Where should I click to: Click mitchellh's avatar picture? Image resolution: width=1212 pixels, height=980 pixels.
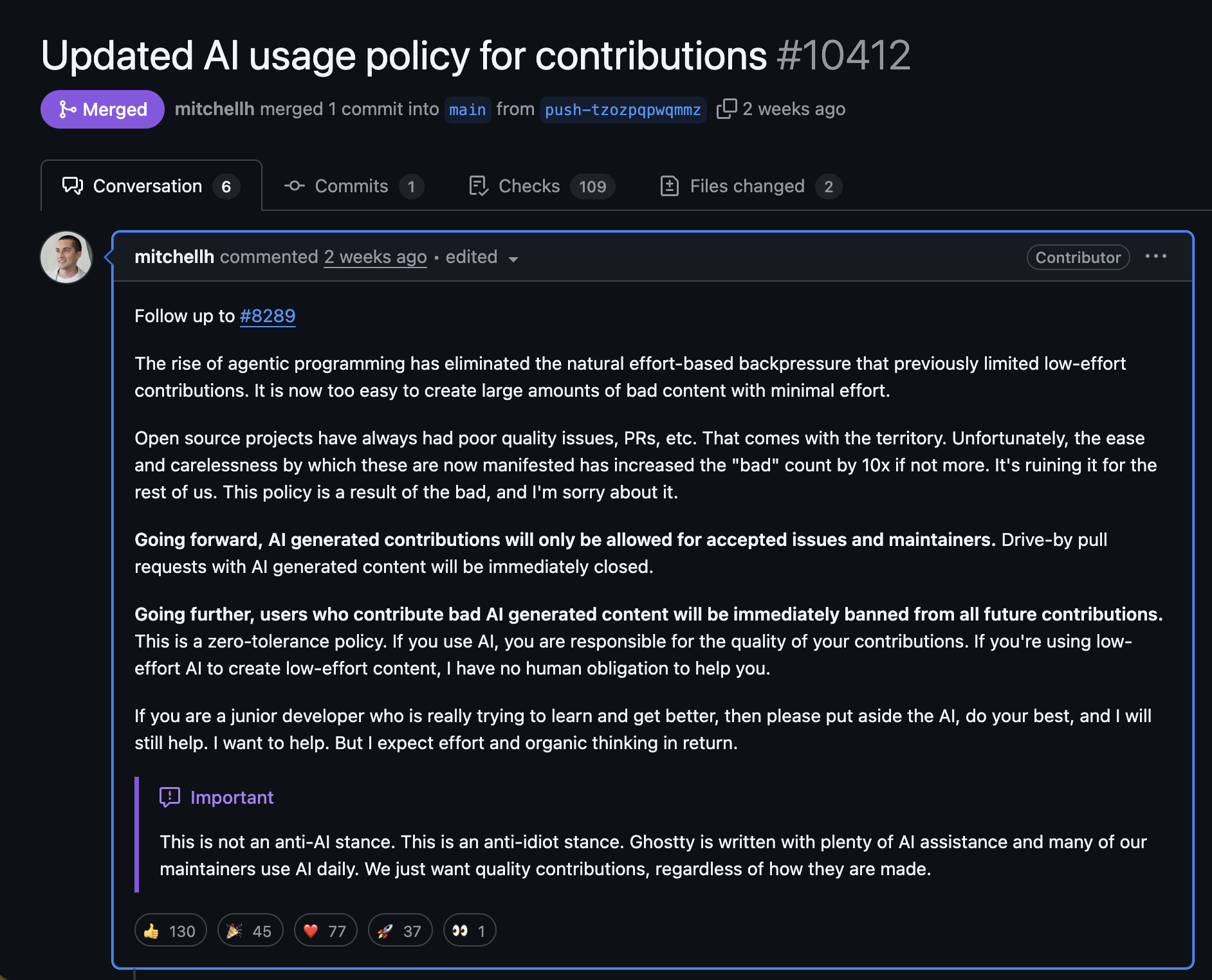coord(66,257)
